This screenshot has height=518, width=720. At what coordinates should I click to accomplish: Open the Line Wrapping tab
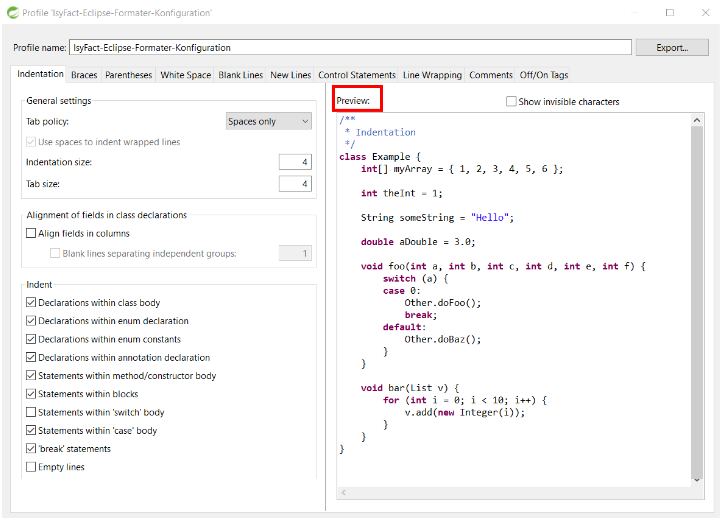pyautogui.click(x=432, y=75)
